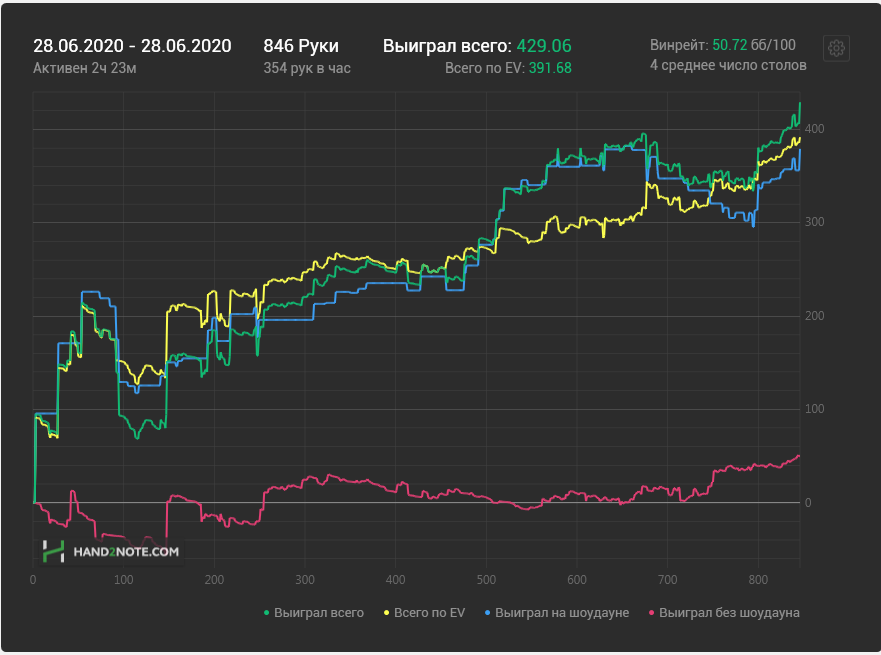Click the date range "28.06.2020 - 28.06.2020"
The height and width of the screenshot is (655, 881).
click(x=132, y=46)
